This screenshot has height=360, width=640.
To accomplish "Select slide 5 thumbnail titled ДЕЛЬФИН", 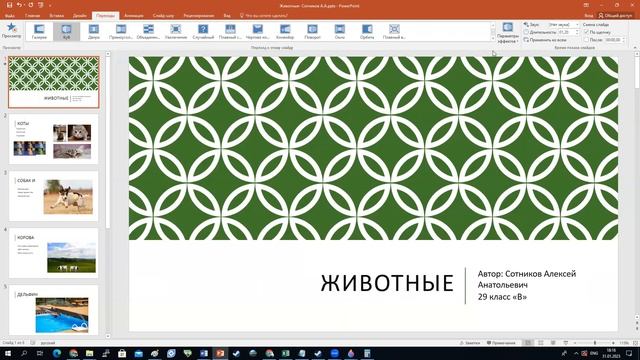I will click(x=53, y=310).
